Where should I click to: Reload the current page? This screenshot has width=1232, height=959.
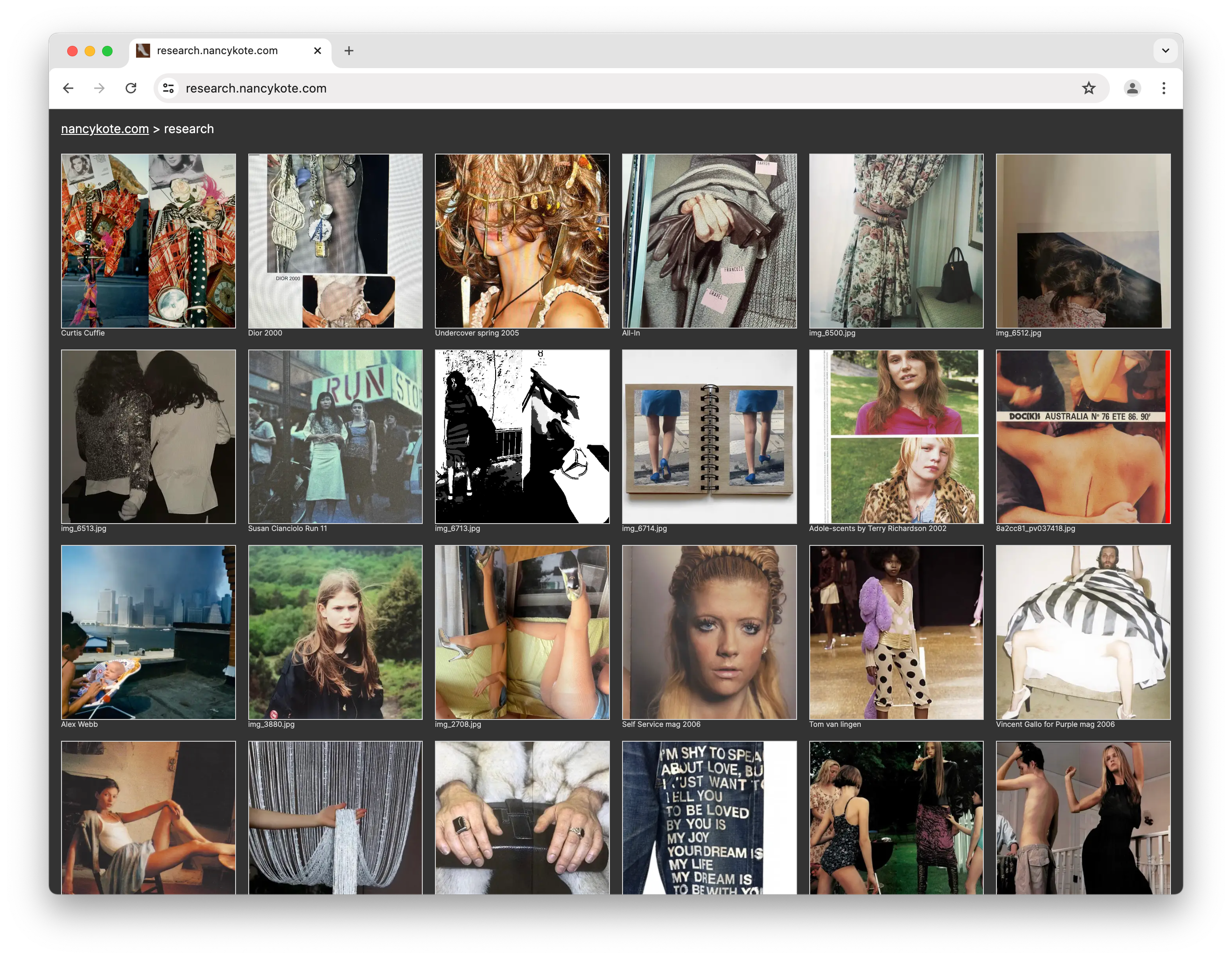coord(131,88)
